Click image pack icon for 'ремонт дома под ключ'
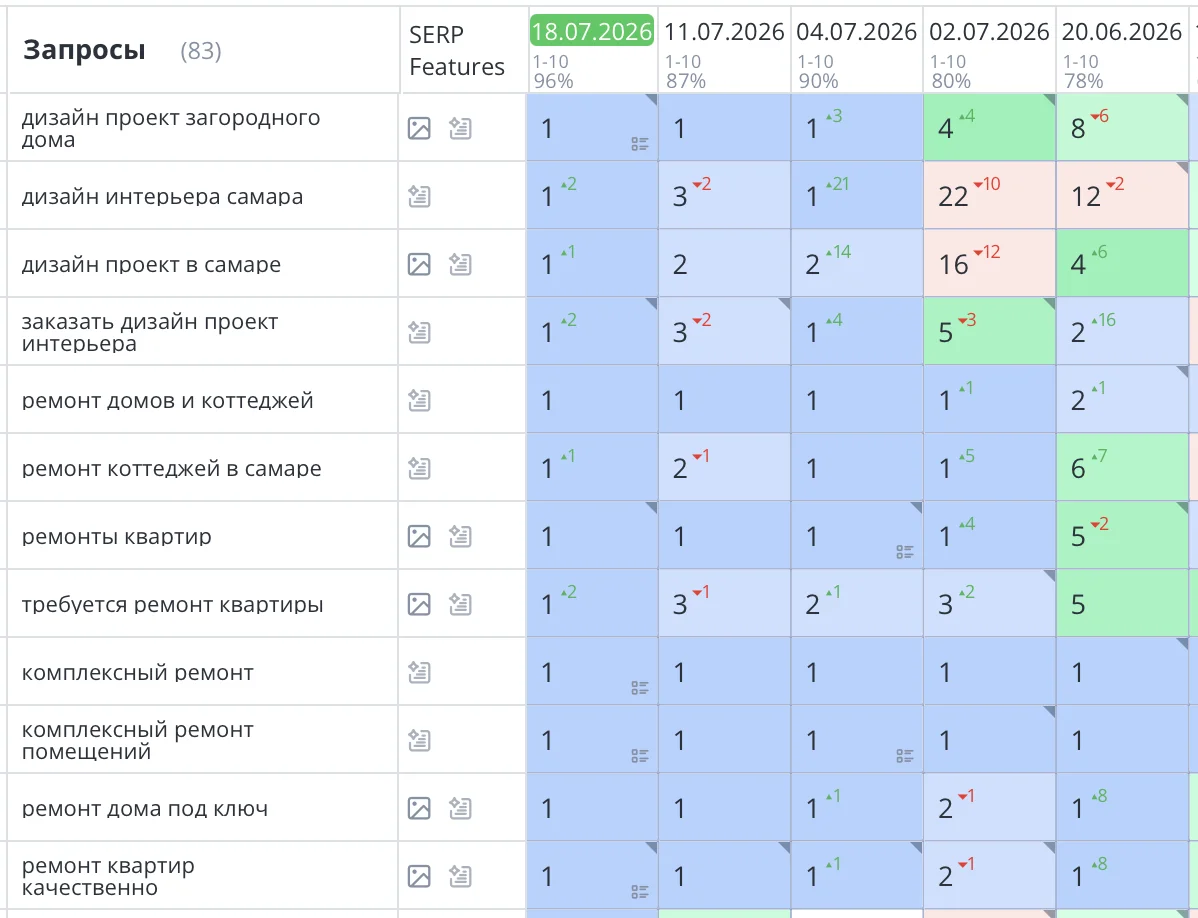 (x=419, y=808)
